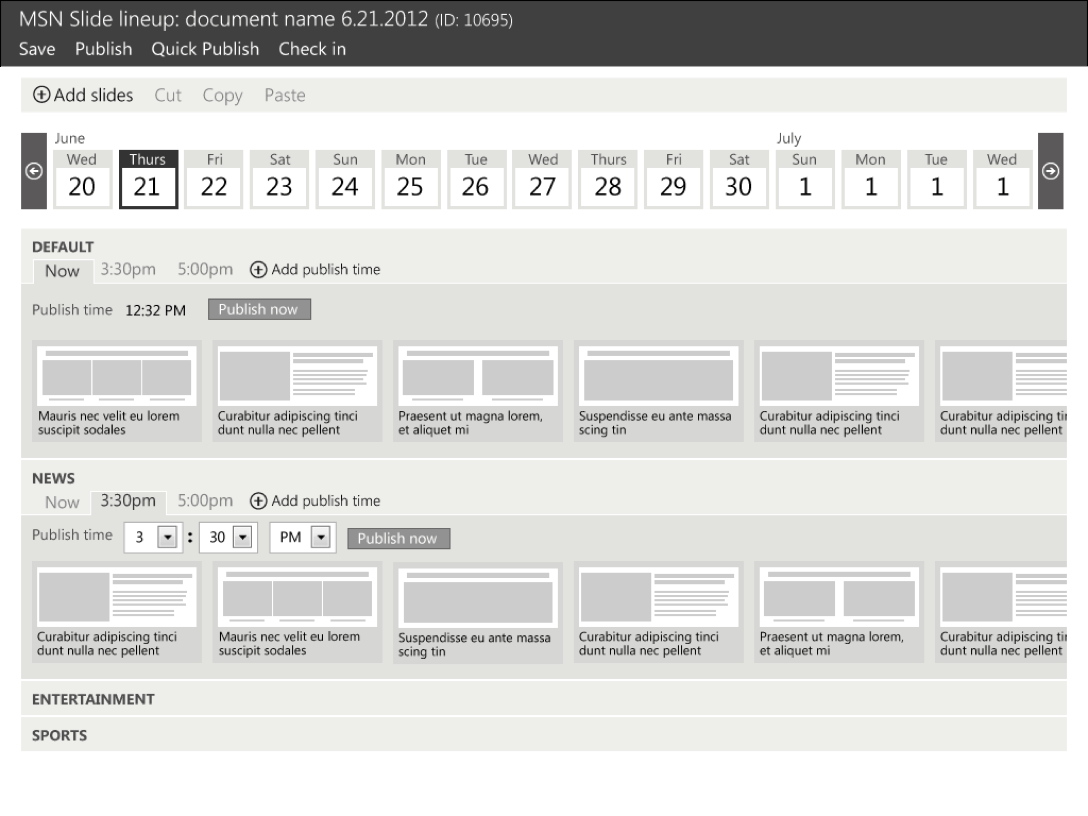This screenshot has width=1088, height=816.
Task: Add publish time in DEFAULT section
Action: click(x=315, y=269)
